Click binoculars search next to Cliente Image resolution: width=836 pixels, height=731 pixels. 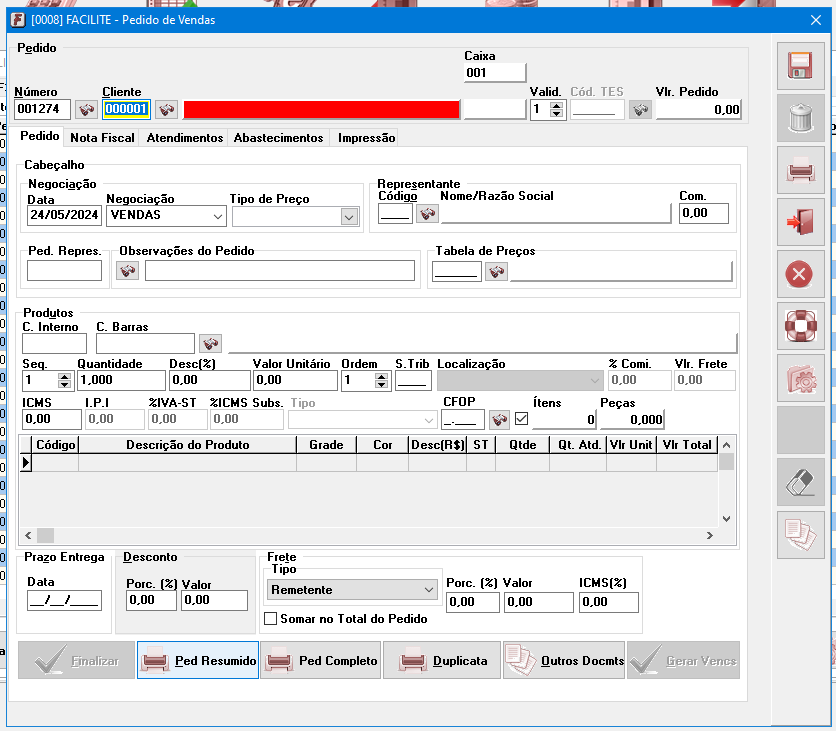point(166,110)
